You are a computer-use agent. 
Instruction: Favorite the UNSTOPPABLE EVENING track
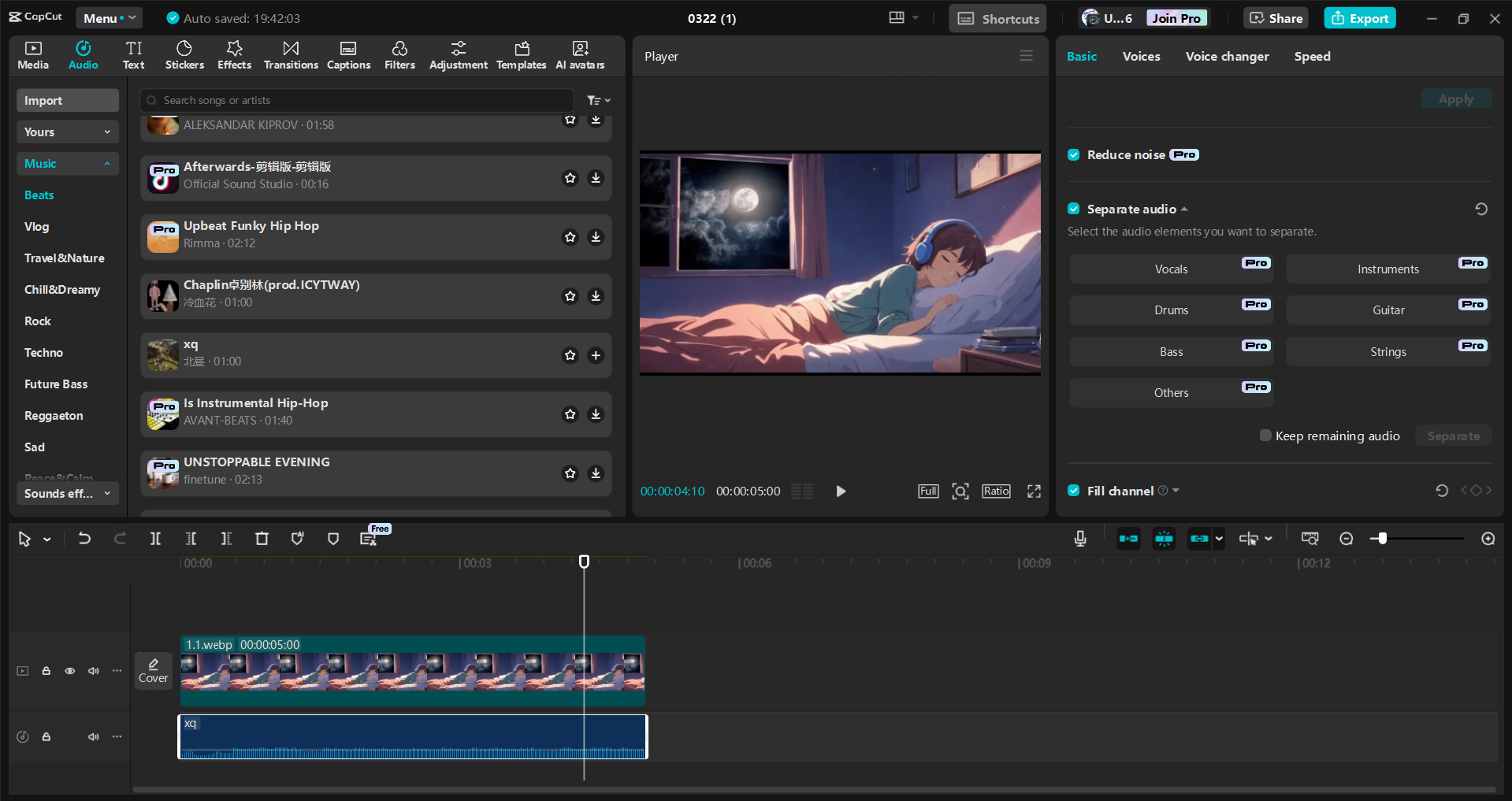(x=570, y=473)
